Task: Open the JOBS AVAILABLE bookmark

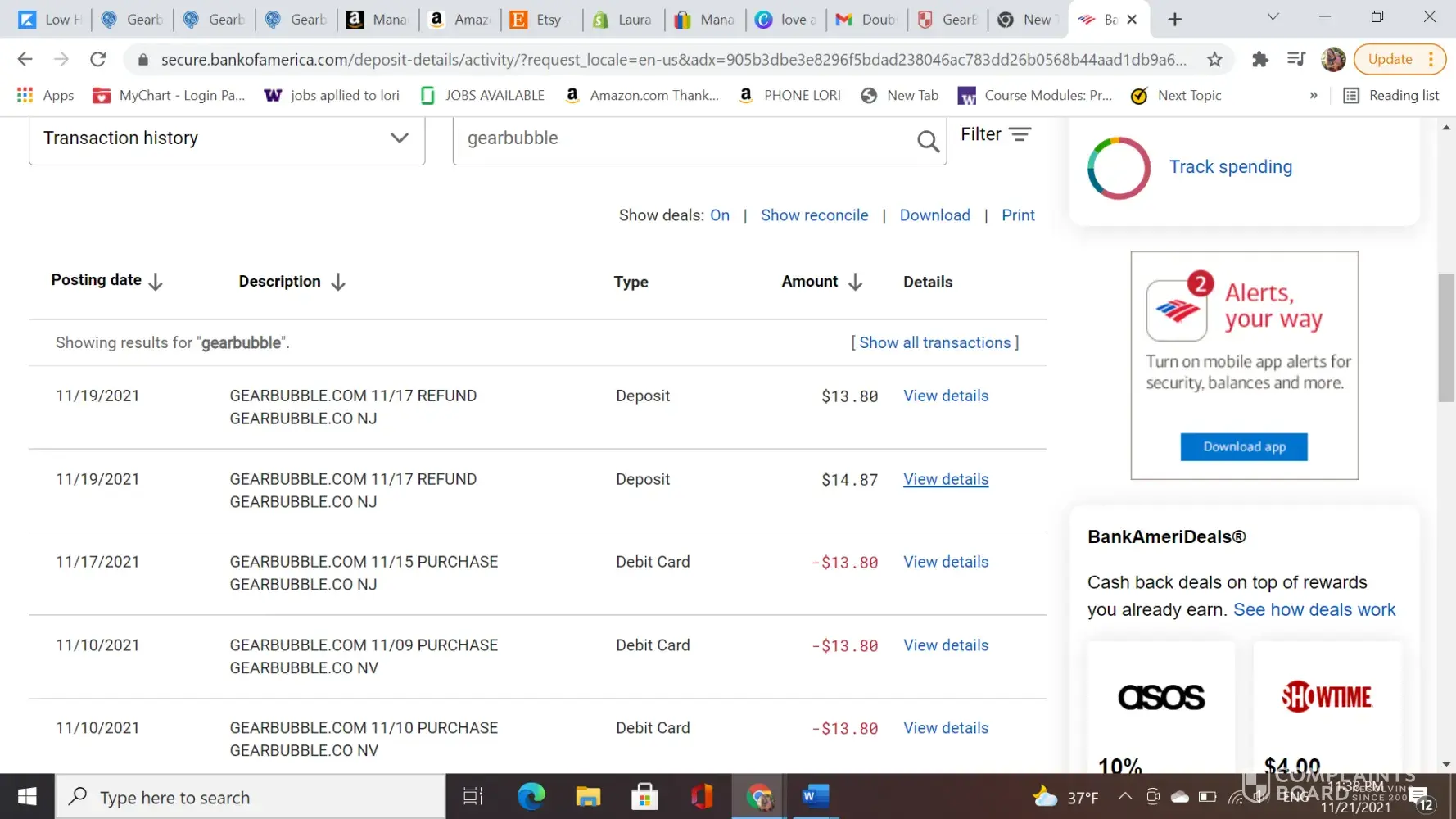Action: pyautogui.click(x=482, y=96)
